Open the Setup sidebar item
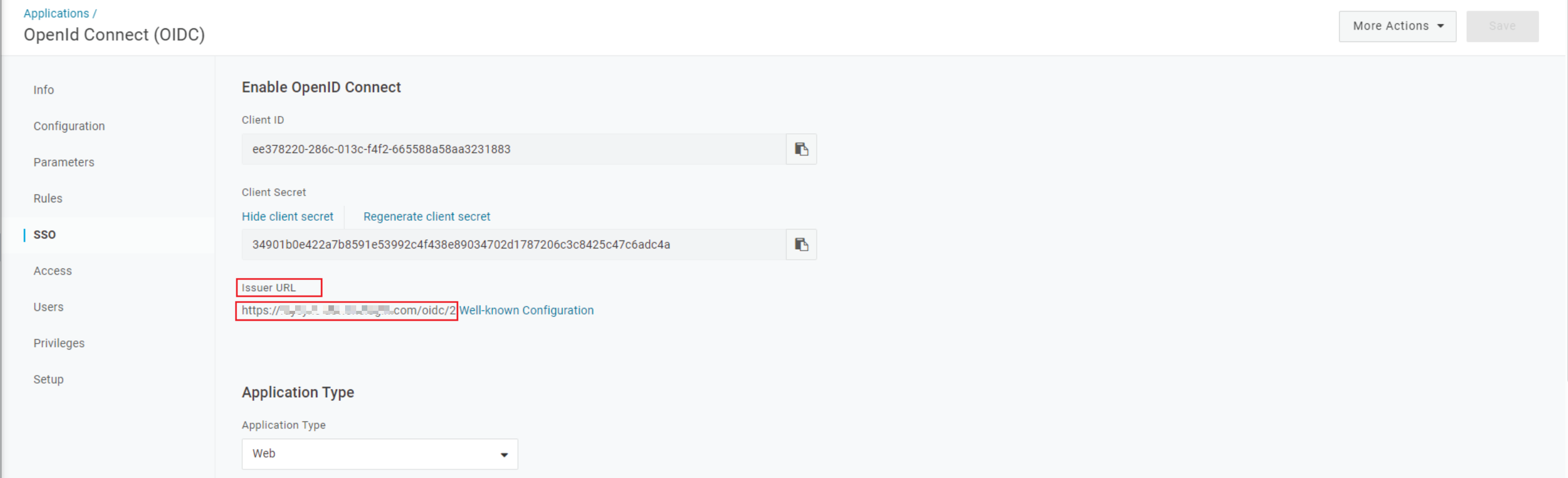The width and height of the screenshot is (1568, 478). (48, 379)
